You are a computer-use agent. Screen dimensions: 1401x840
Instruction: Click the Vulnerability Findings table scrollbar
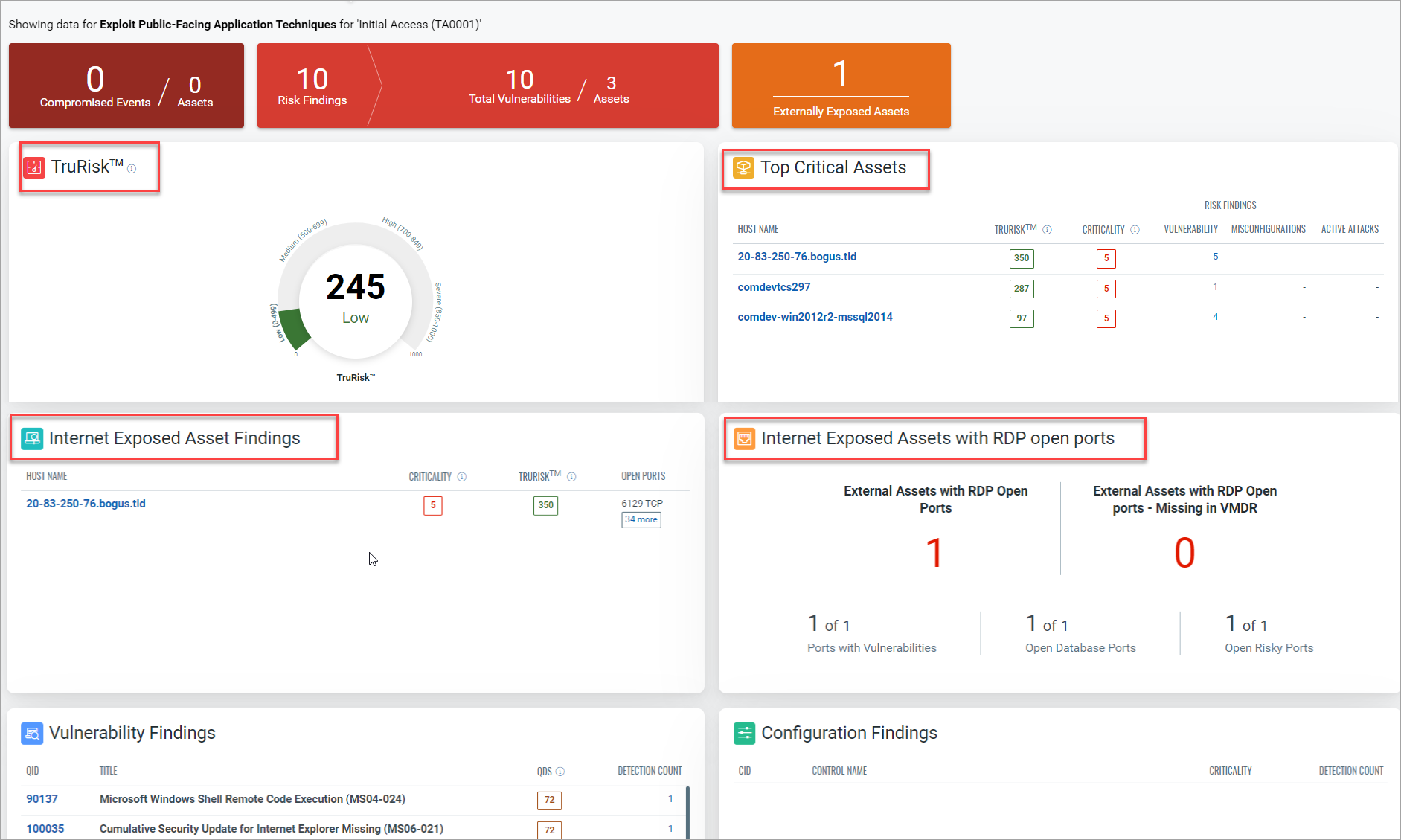pyautogui.click(x=687, y=812)
